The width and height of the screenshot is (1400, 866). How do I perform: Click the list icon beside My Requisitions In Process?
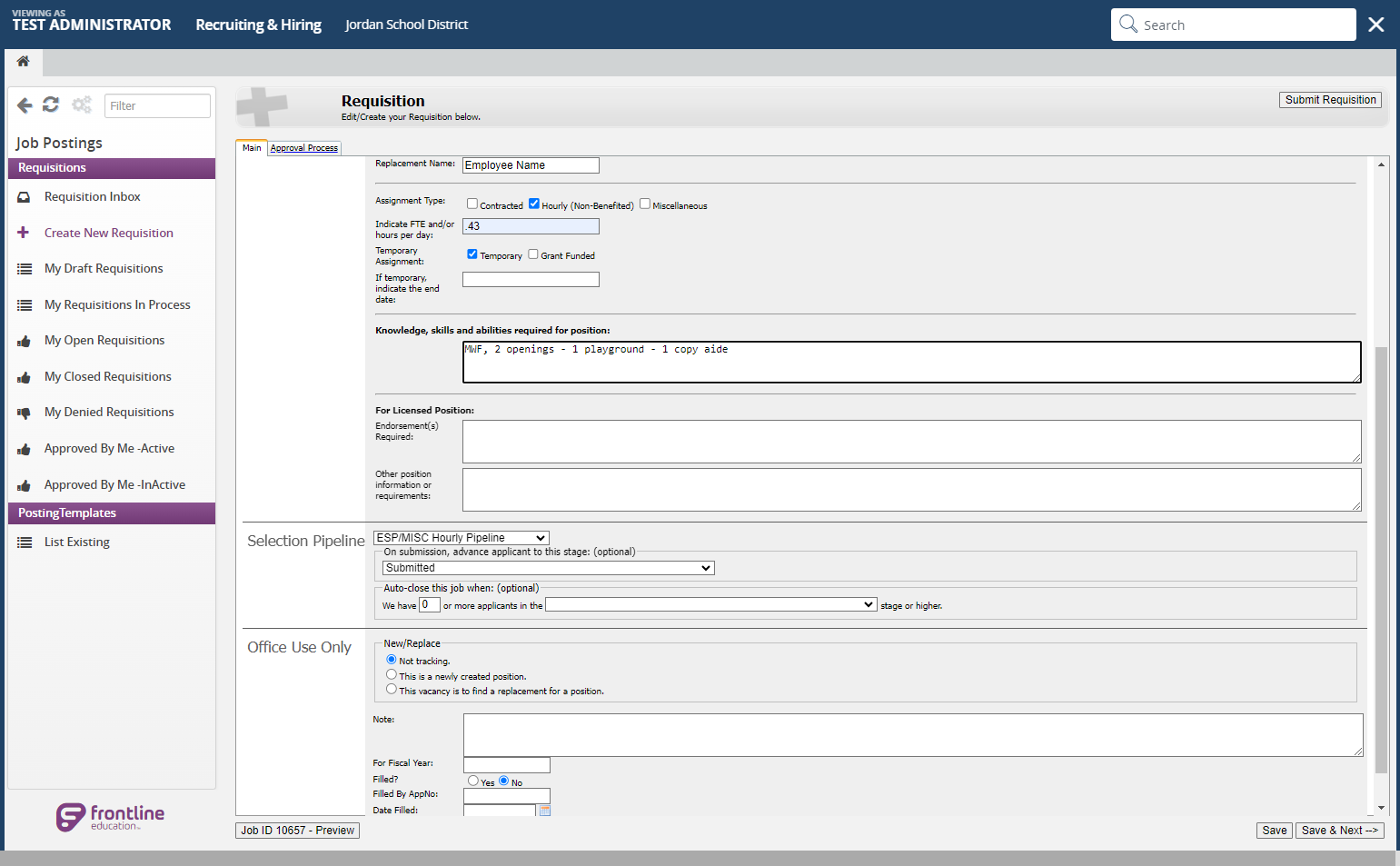coord(25,305)
